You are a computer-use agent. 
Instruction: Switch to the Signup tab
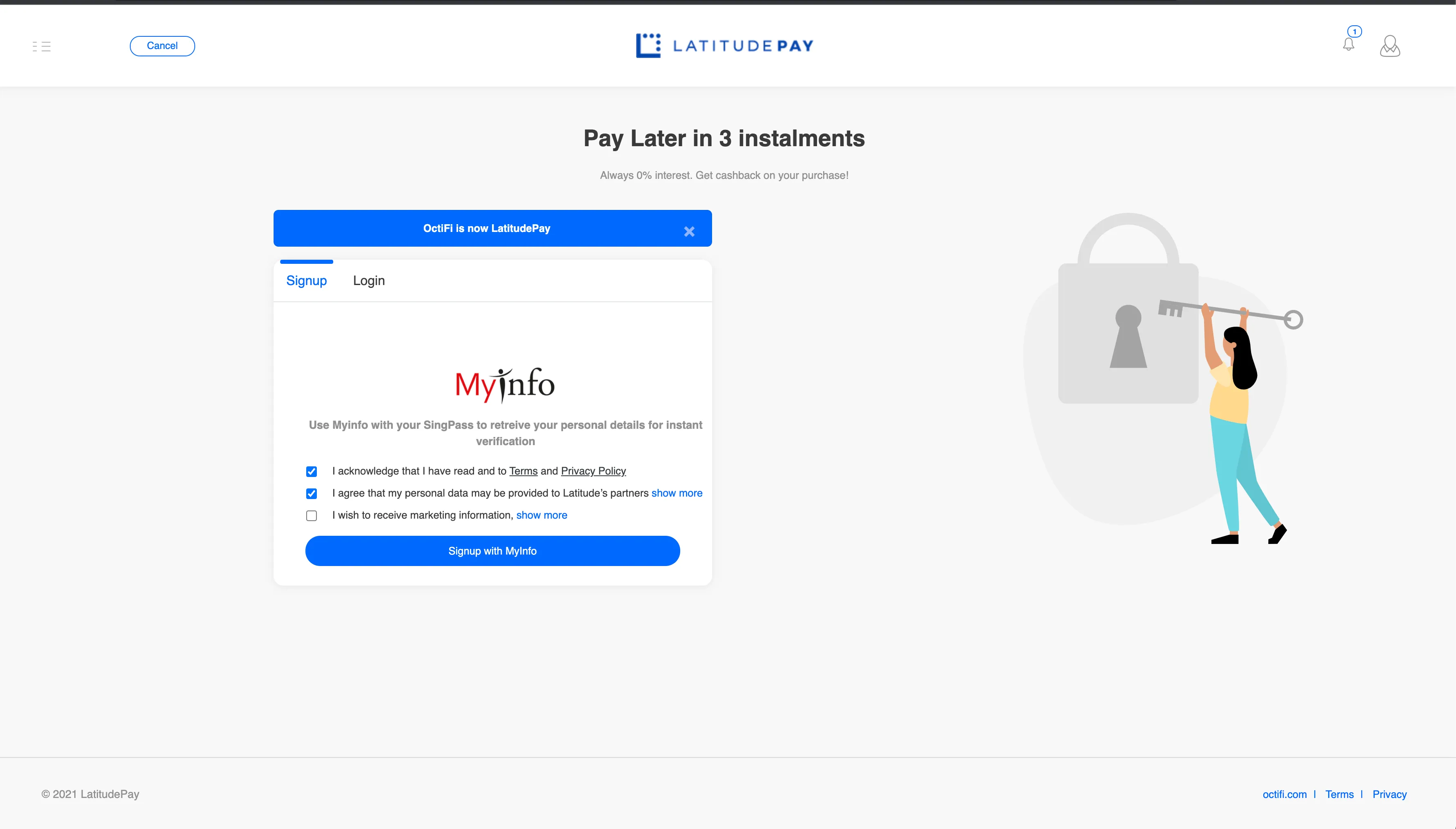(x=306, y=281)
